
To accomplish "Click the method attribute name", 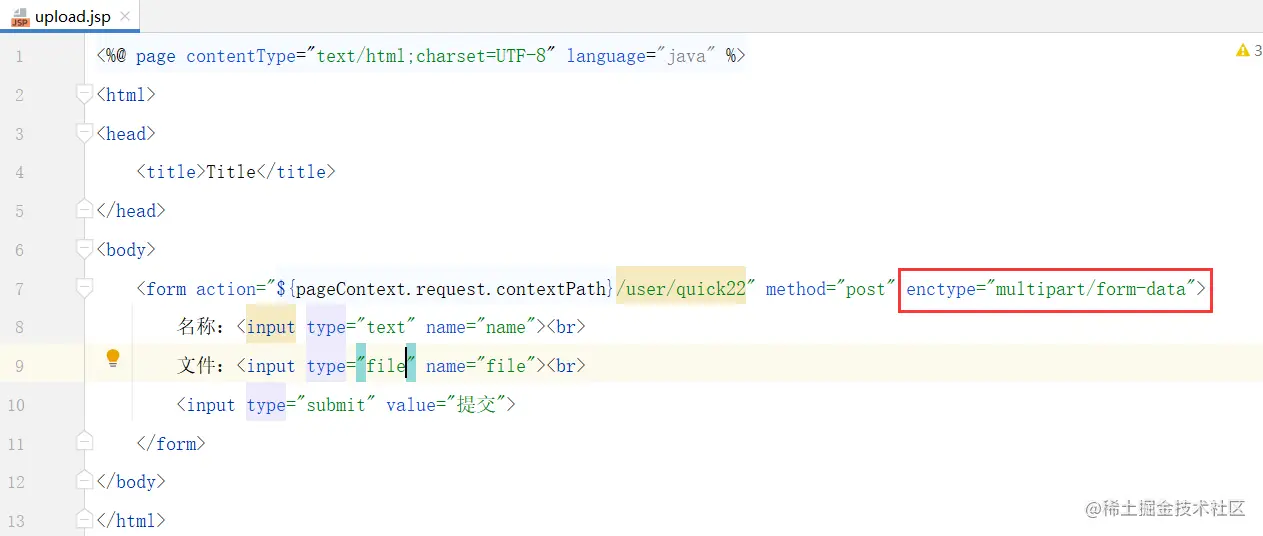I will tap(795, 289).
